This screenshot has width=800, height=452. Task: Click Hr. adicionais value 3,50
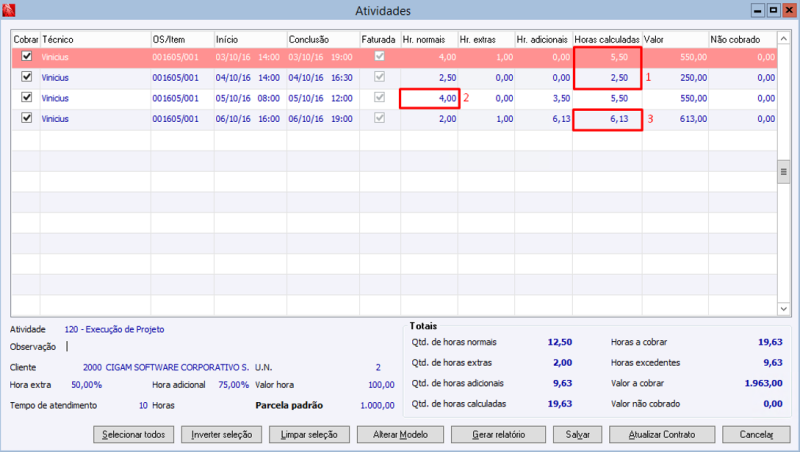tap(561, 98)
